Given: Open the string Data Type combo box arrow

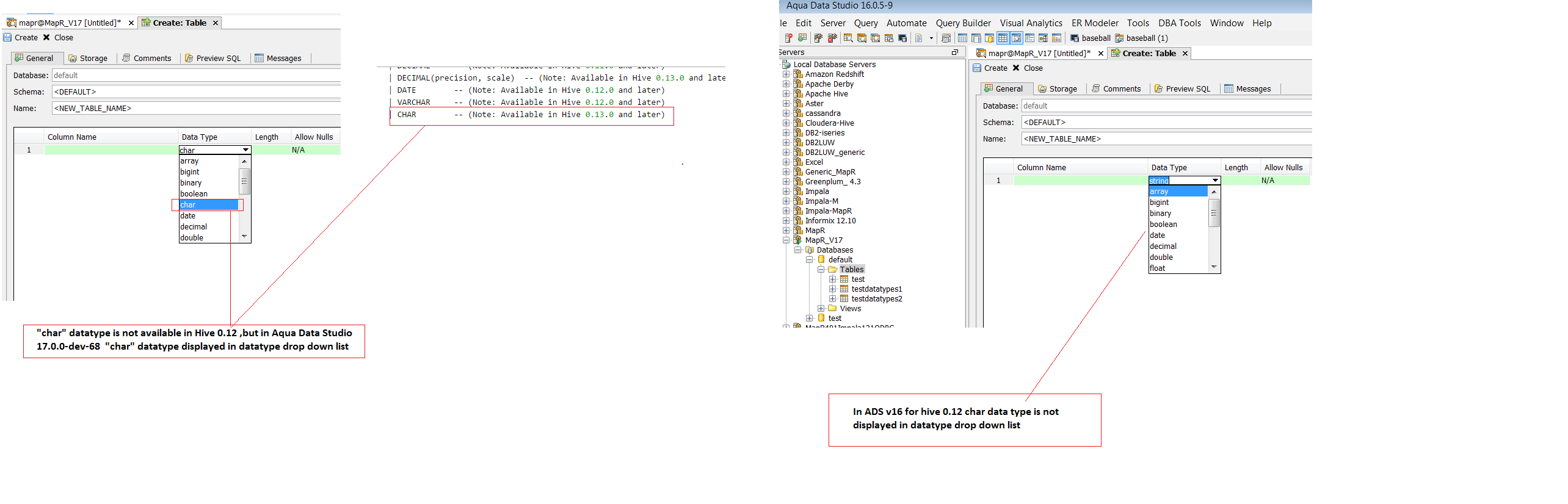Looking at the screenshot, I should [1215, 181].
